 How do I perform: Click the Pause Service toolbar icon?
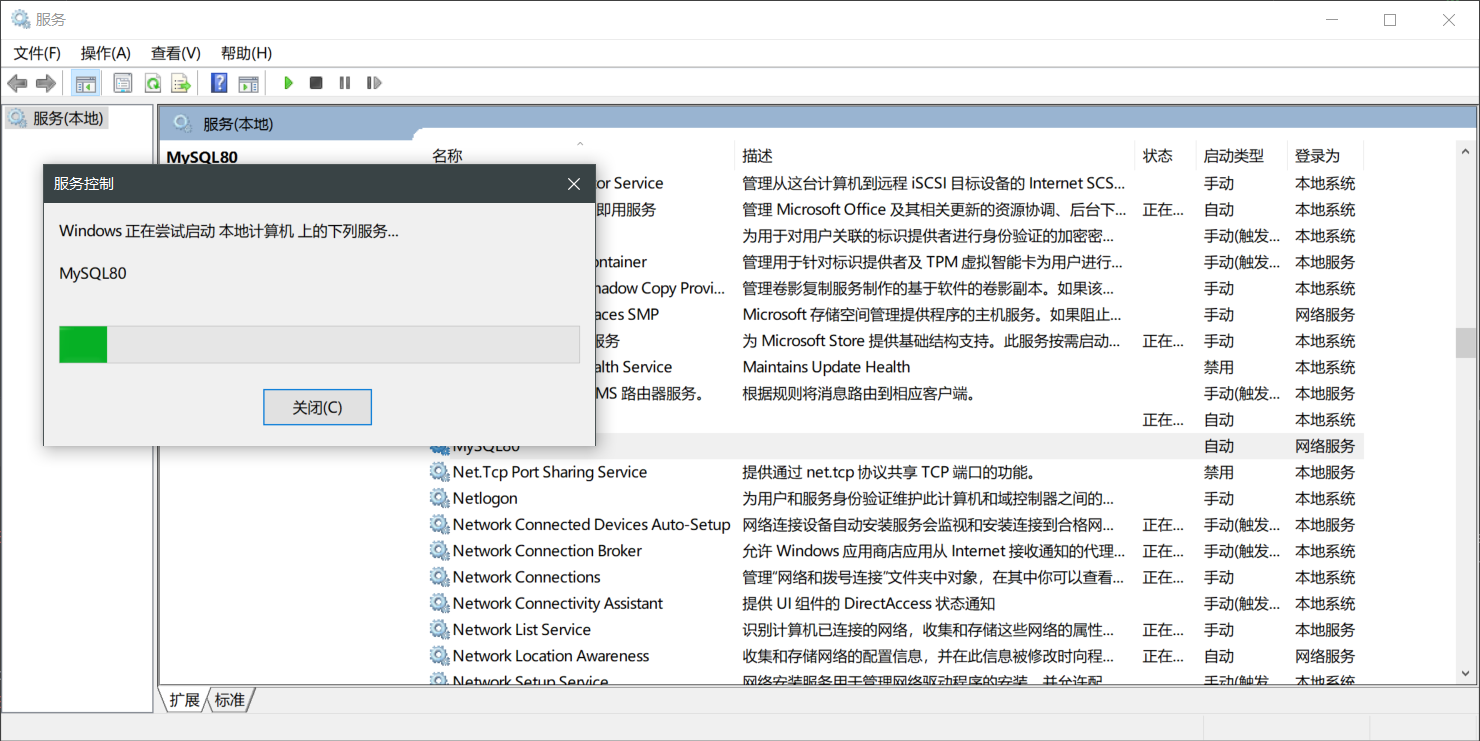(345, 82)
